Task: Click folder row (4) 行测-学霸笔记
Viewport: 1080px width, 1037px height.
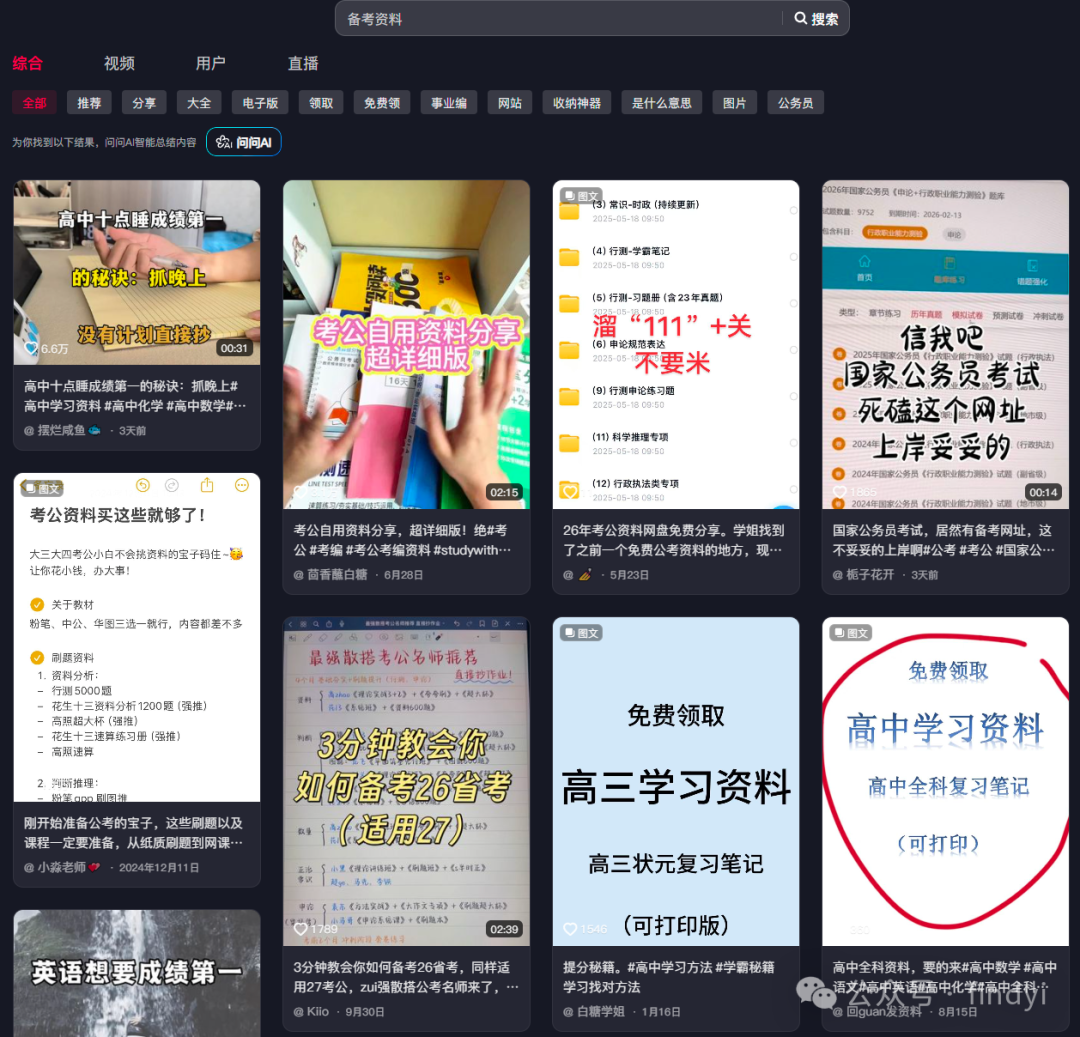Action: 676,258
